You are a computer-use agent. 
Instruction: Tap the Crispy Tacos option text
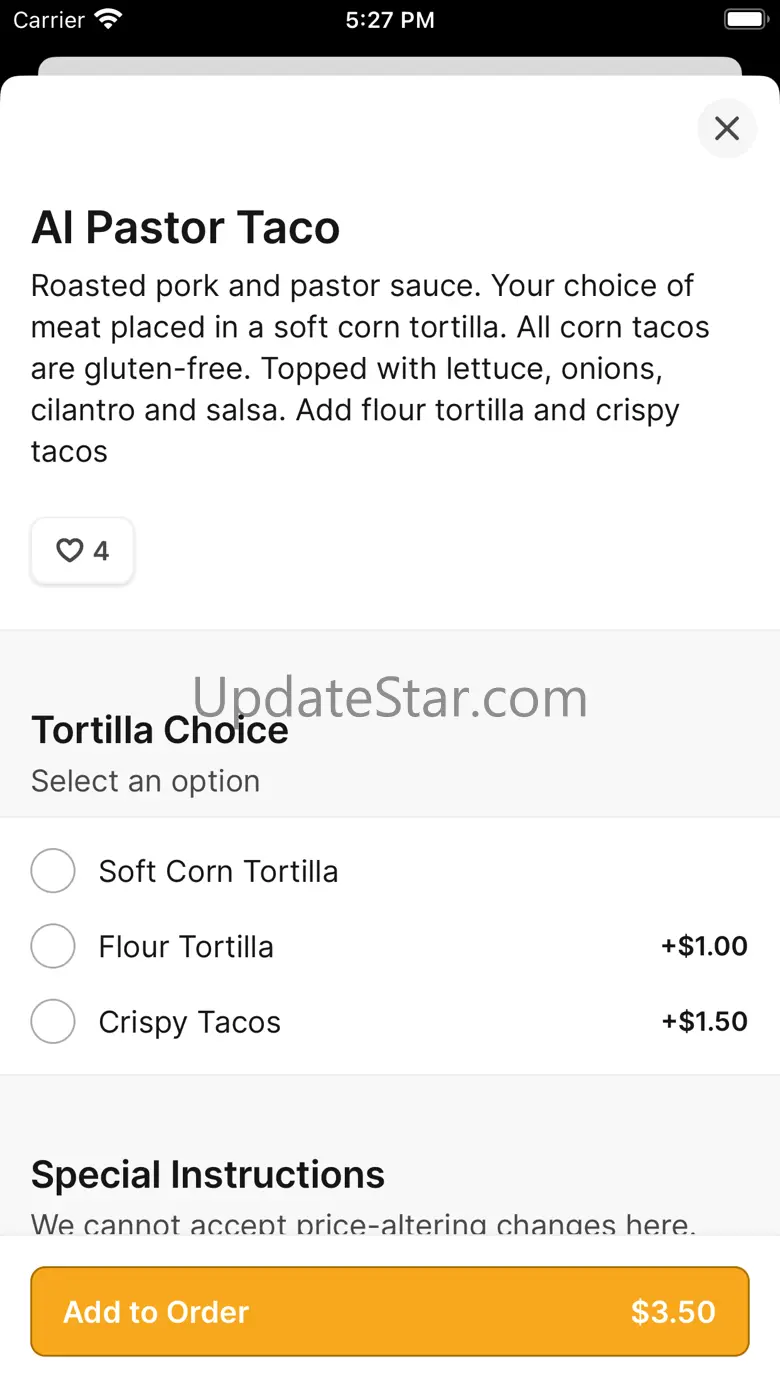pos(190,1022)
